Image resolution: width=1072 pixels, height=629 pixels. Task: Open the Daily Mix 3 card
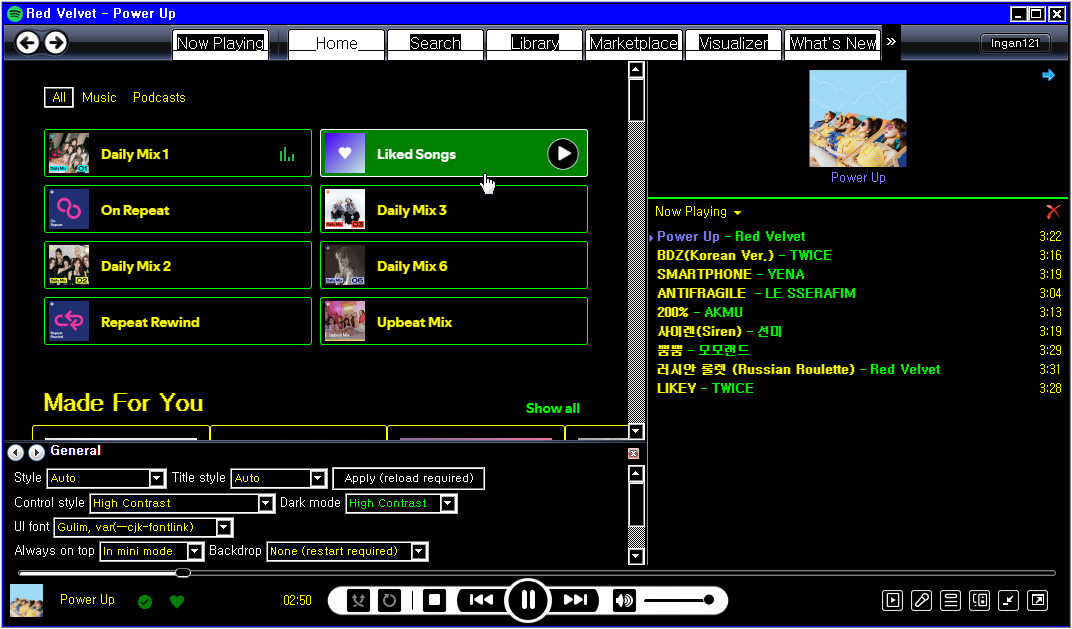coord(454,209)
